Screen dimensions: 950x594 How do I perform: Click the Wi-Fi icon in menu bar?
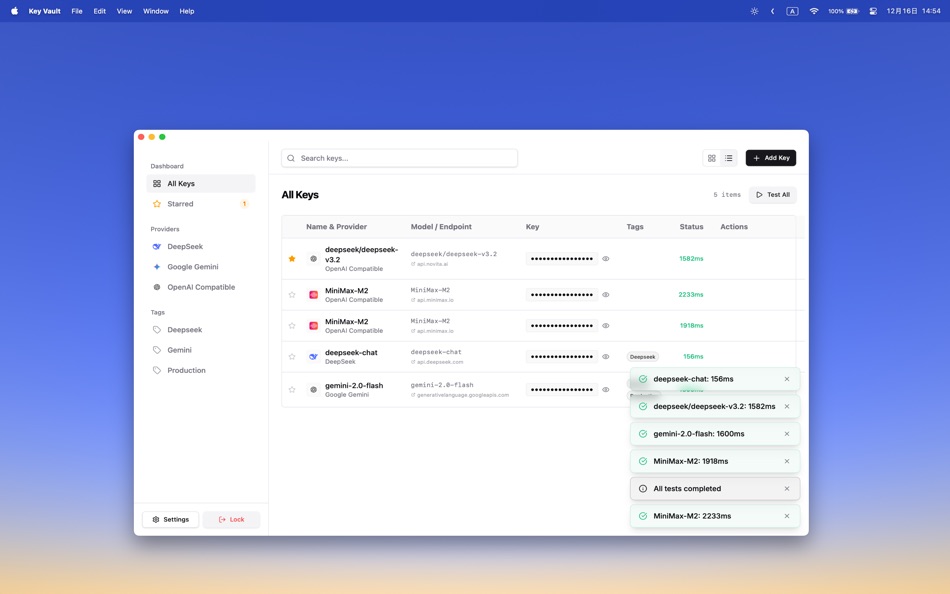pos(814,11)
